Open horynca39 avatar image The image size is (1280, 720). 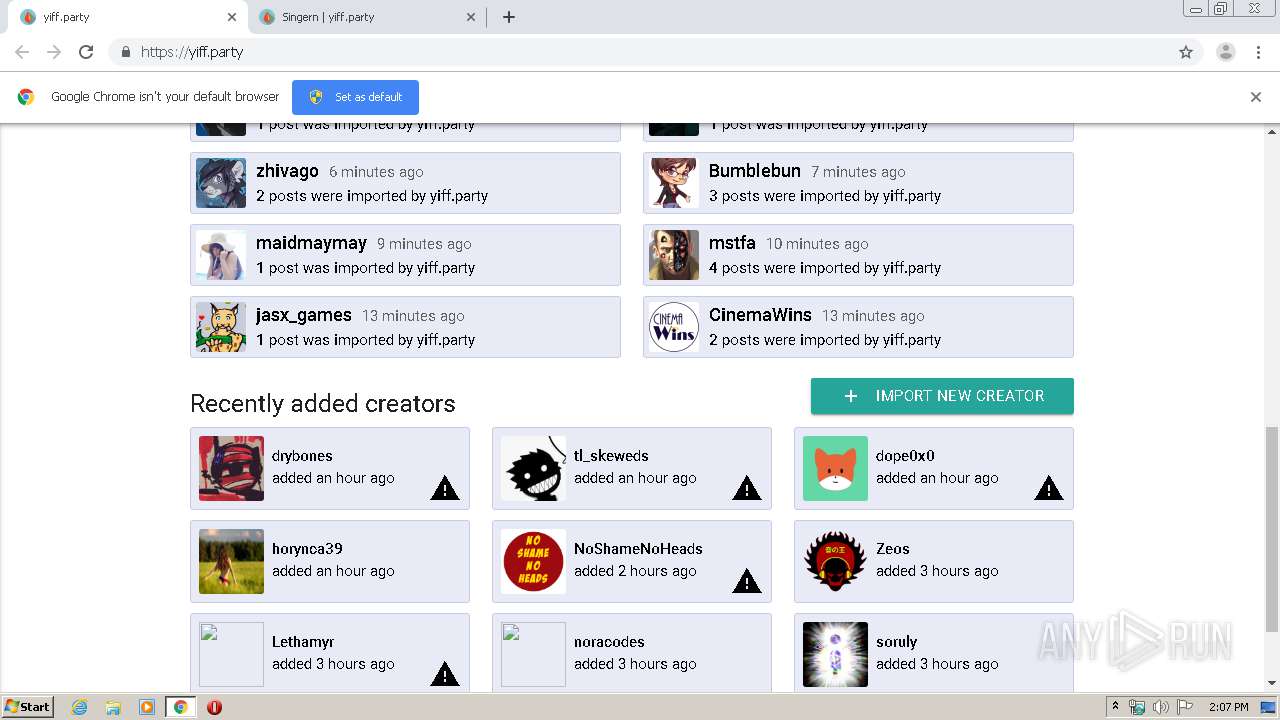(231, 561)
